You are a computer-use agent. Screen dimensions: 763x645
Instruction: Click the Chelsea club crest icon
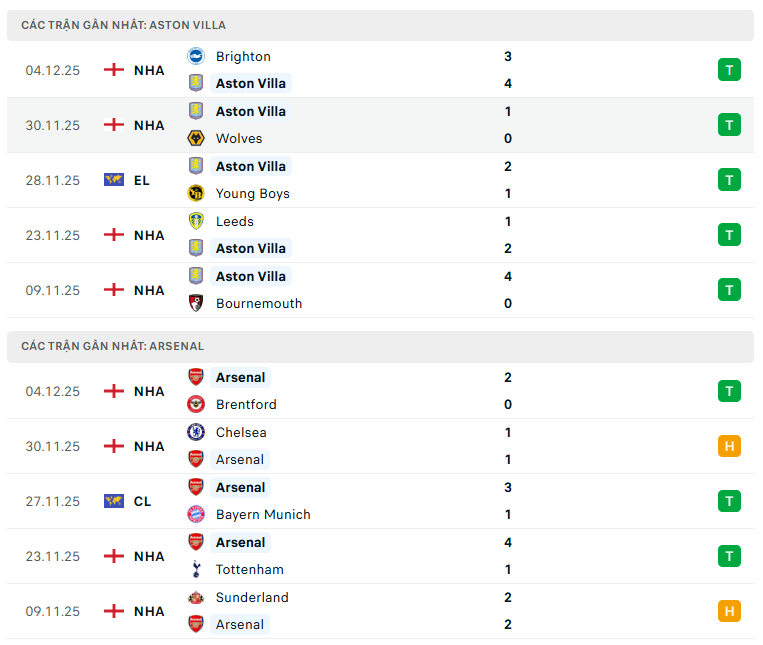pos(196,433)
